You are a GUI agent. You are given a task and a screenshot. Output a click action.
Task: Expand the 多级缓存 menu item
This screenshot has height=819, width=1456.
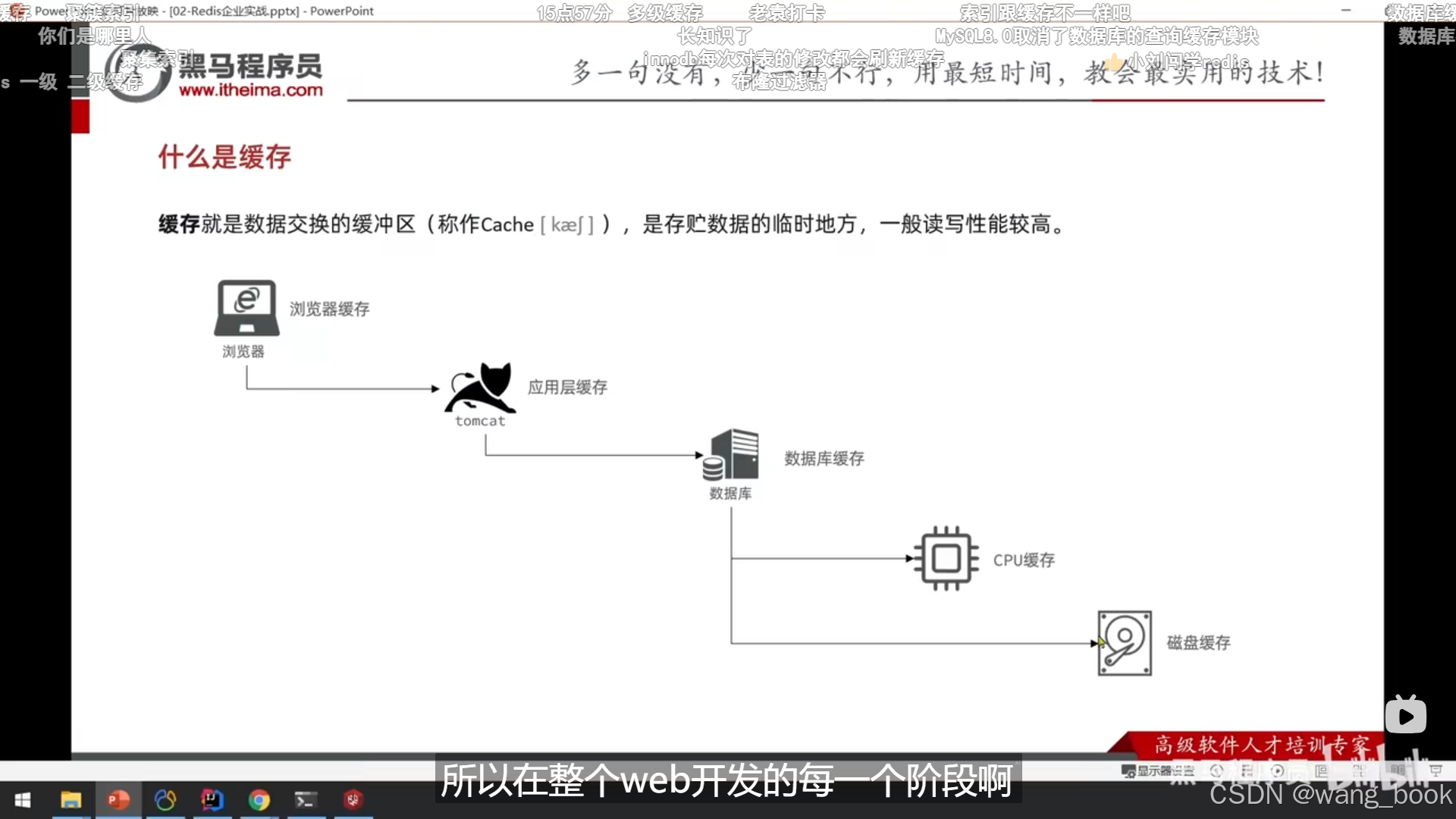[666, 11]
